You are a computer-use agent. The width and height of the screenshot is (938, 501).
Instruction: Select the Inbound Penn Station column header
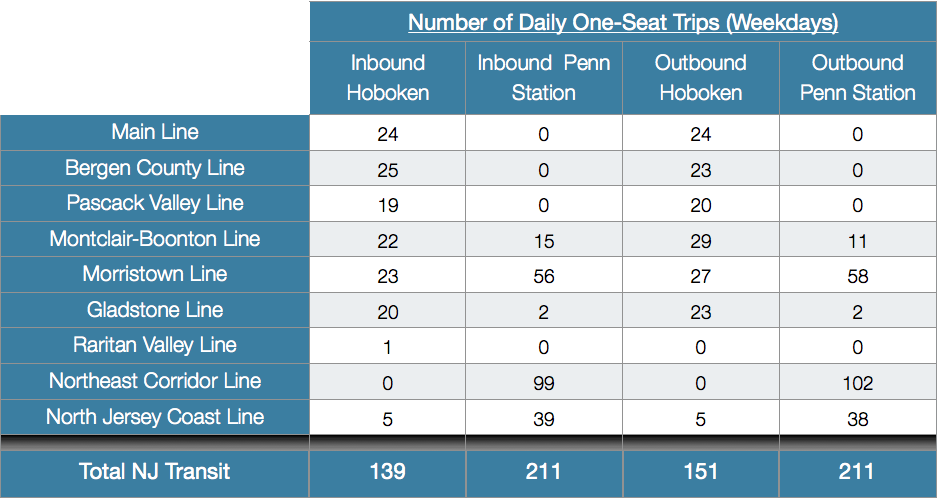pyautogui.click(x=544, y=78)
